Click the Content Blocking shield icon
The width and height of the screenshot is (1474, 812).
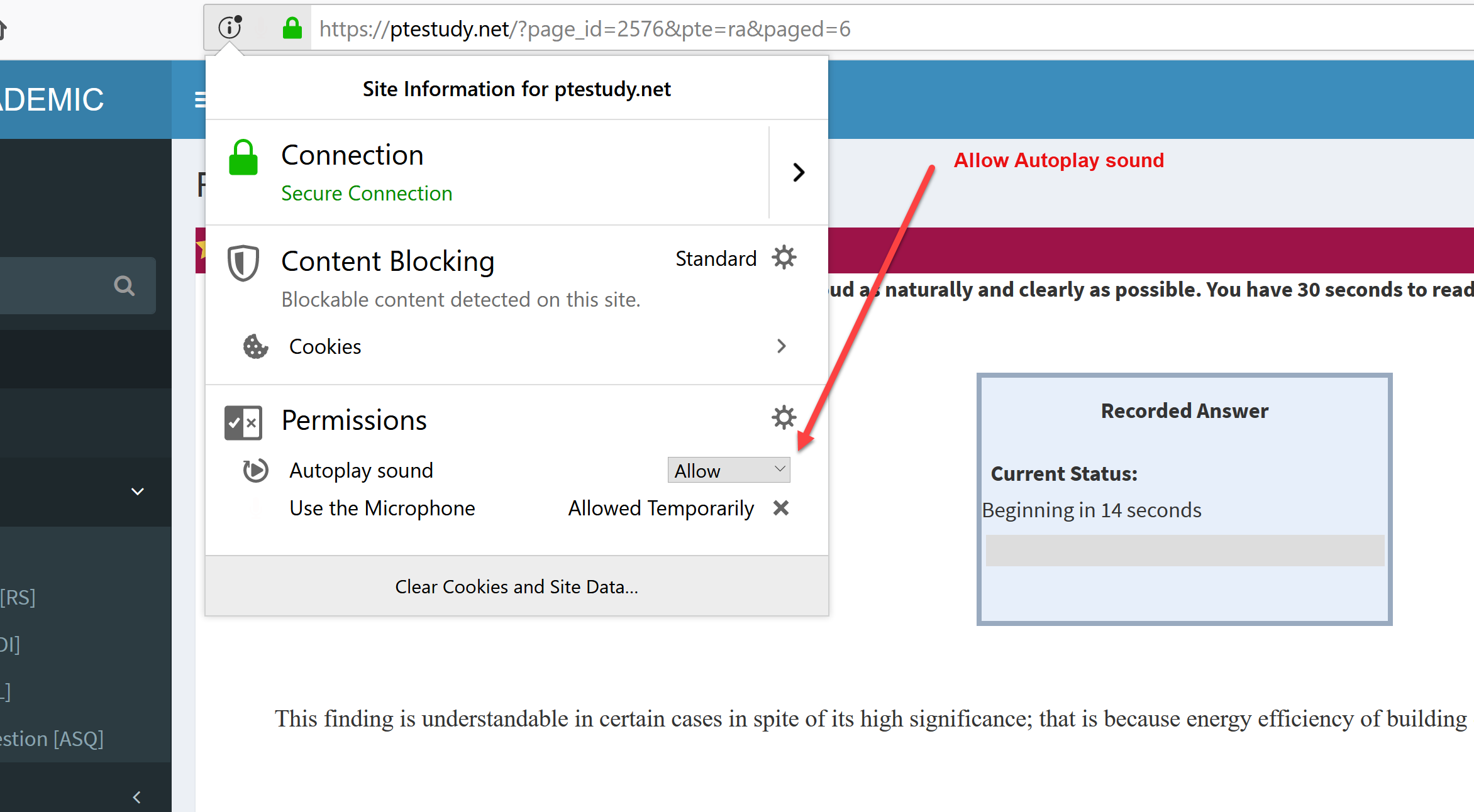(243, 263)
